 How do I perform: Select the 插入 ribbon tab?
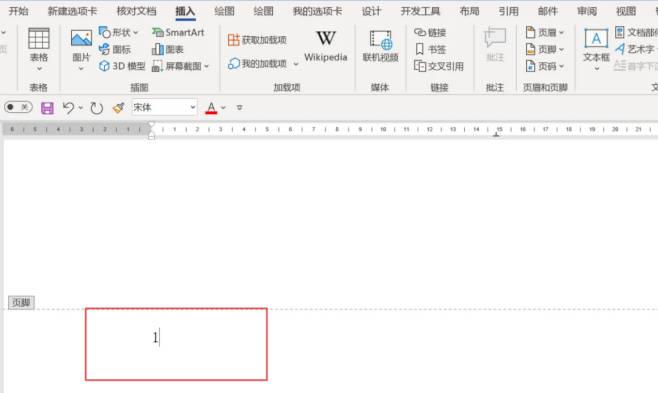click(185, 11)
